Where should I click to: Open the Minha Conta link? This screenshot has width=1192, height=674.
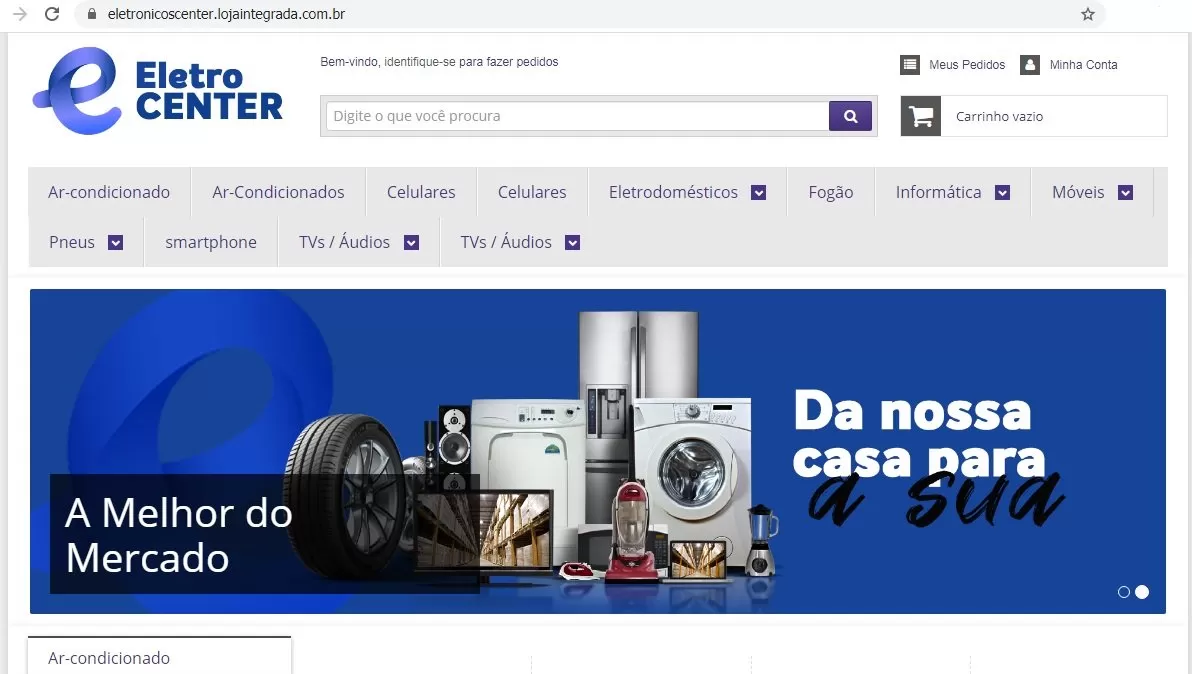click(1083, 65)
